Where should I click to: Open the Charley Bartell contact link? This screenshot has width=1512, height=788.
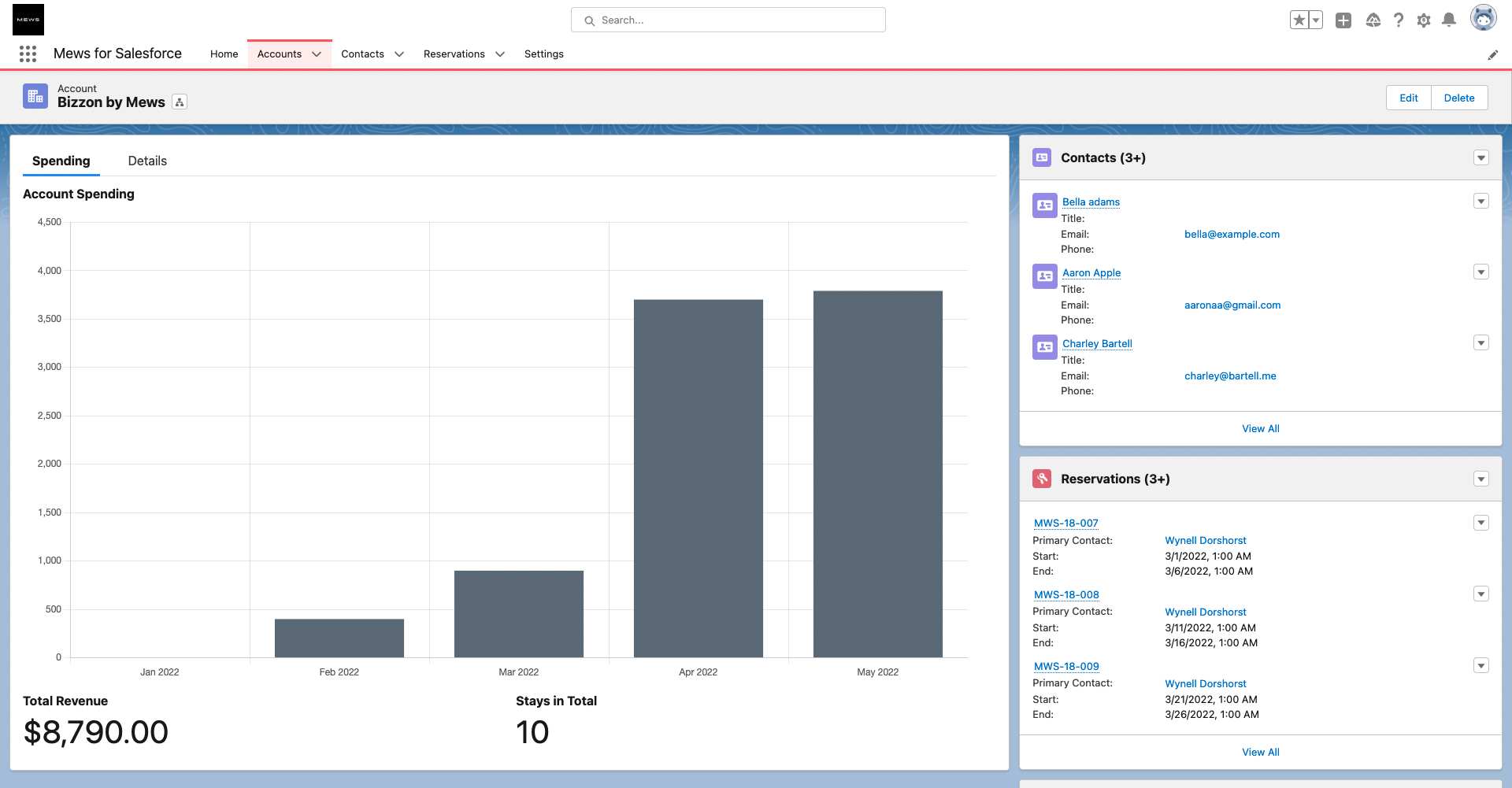(1097, 344)
